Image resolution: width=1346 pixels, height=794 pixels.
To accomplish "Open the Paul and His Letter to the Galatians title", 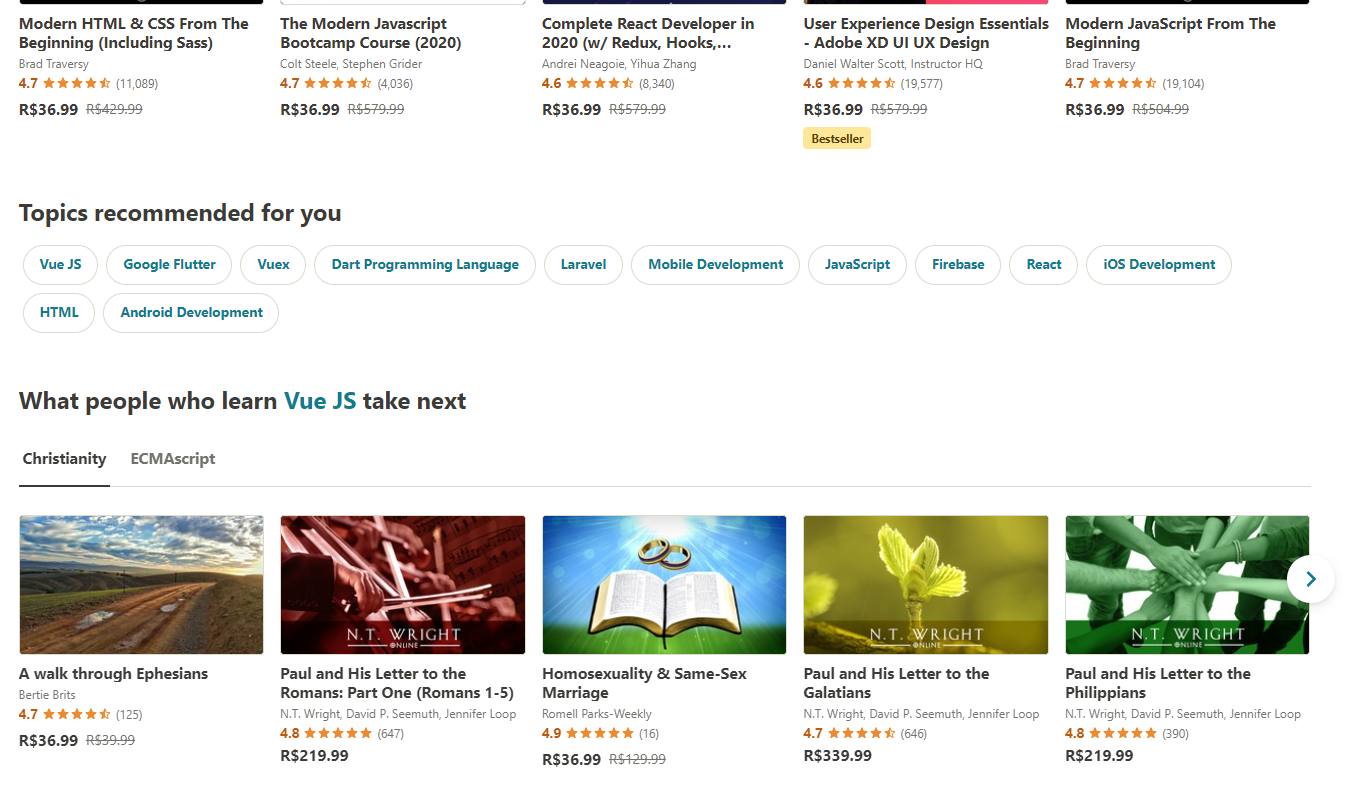I will 896,683.
